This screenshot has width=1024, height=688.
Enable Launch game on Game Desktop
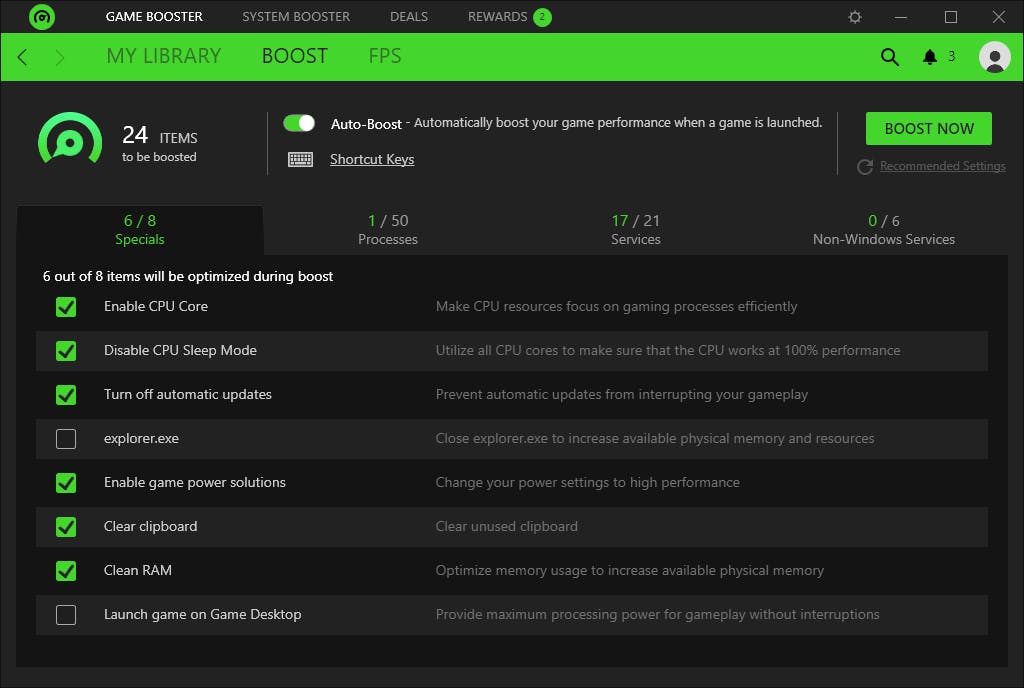pyautogui.click(x=66, y=615)
